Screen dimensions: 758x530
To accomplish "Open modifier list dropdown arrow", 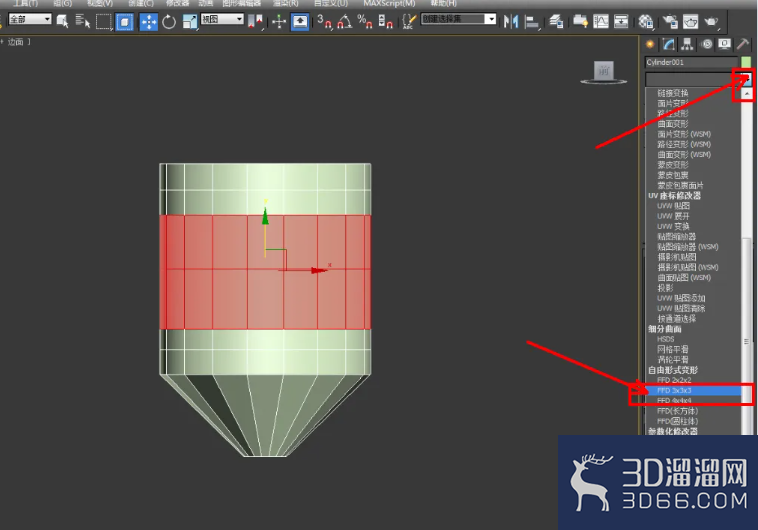I will (747, 79).
